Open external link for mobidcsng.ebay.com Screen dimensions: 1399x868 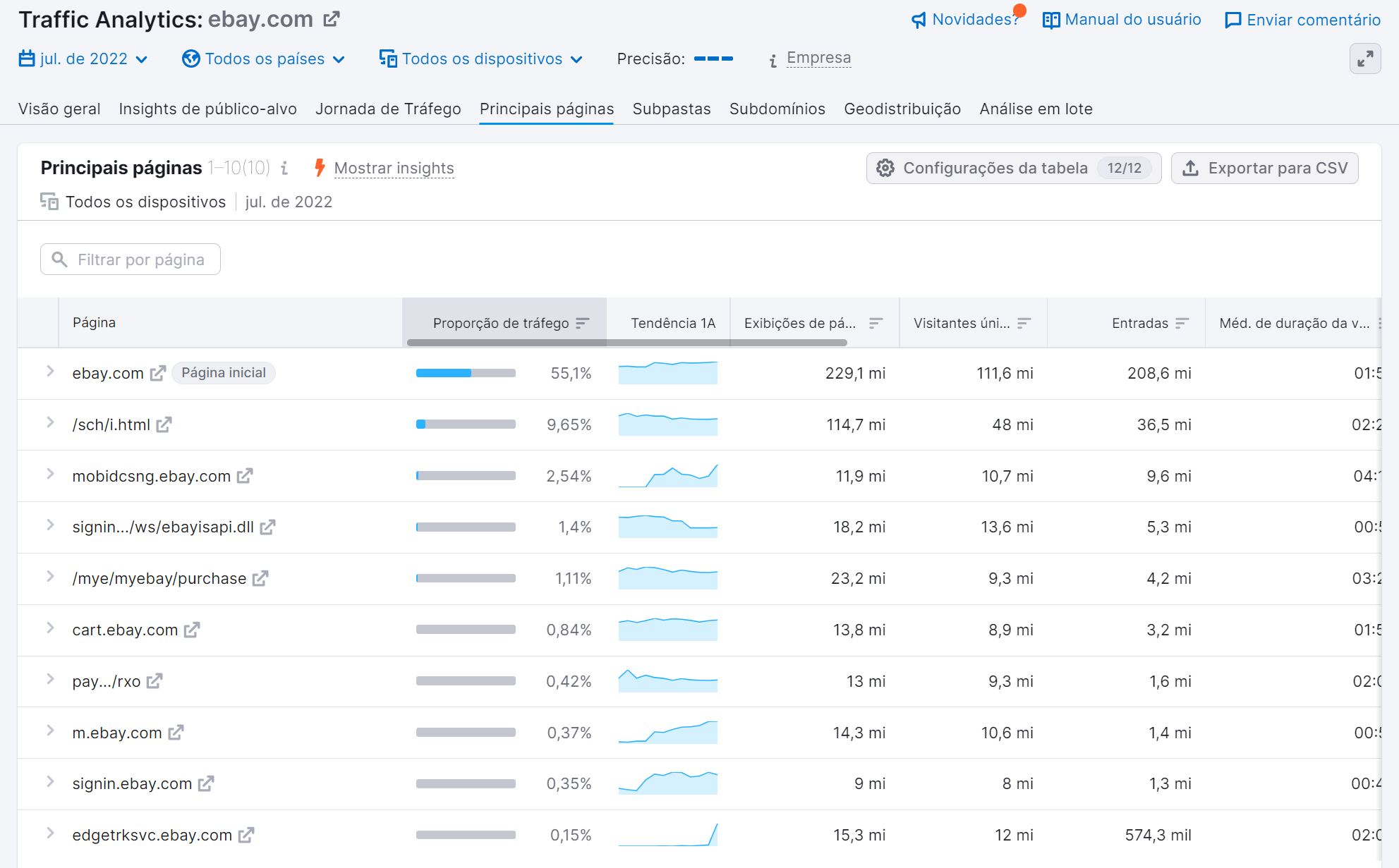tap(245, 476)
